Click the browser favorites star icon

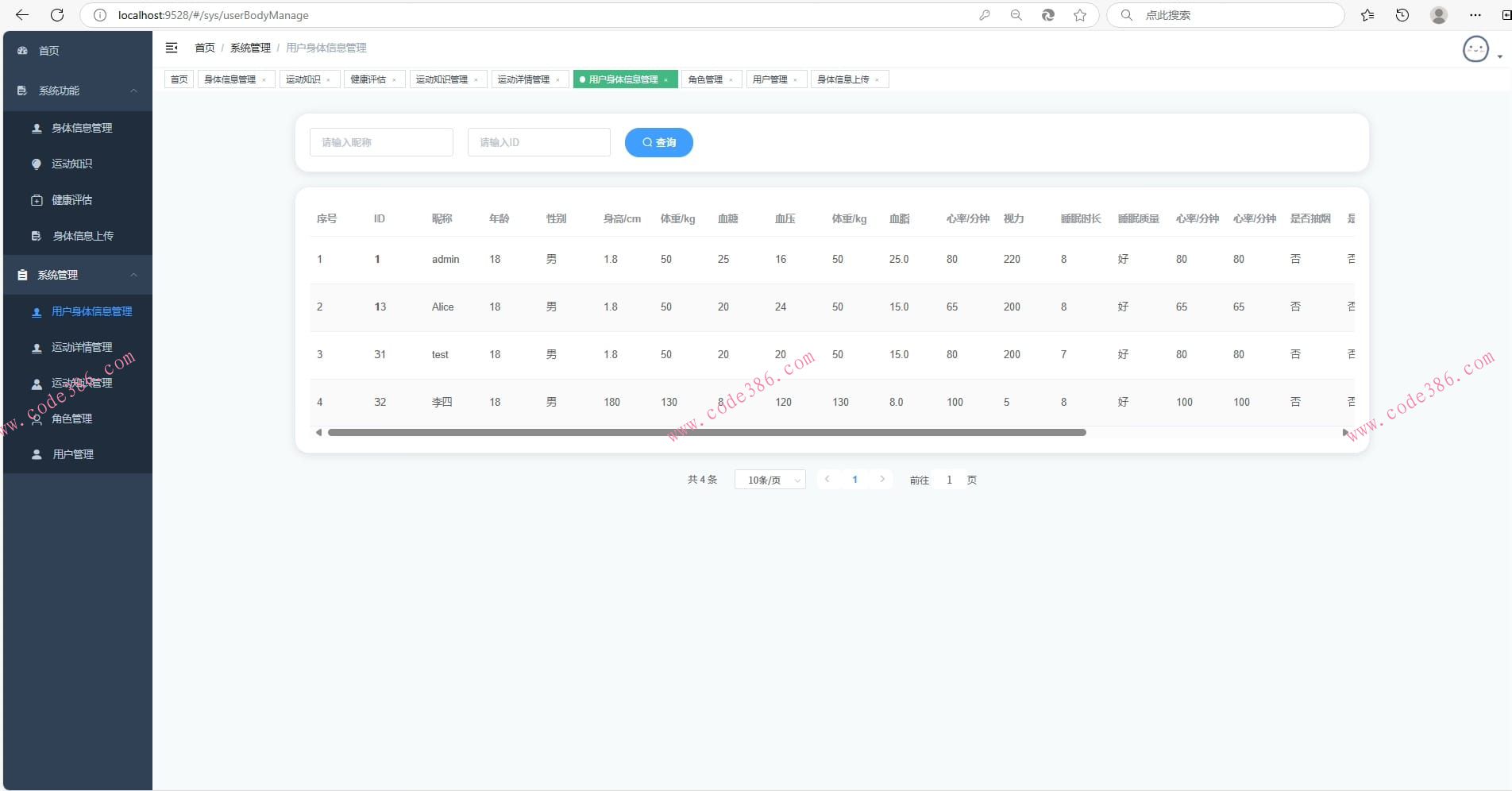point(1080,15)
